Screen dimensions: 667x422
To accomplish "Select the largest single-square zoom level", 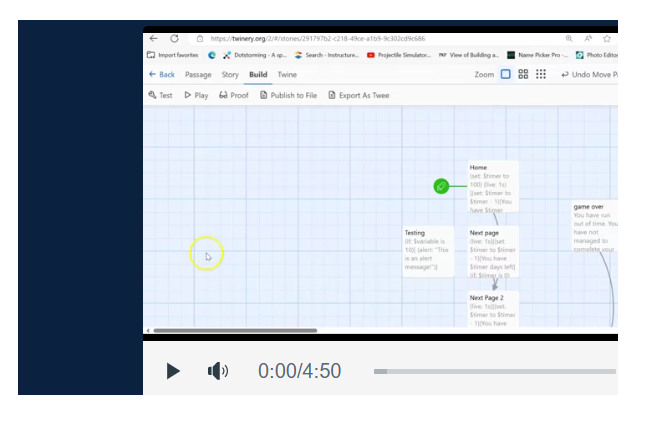I will (x=505, y=74).
